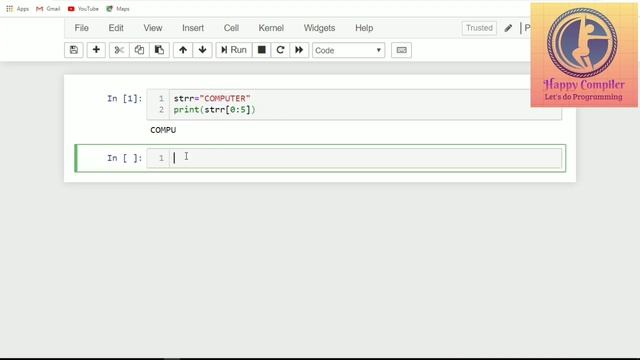Click the pencil edit mode icon

(508, 28)
